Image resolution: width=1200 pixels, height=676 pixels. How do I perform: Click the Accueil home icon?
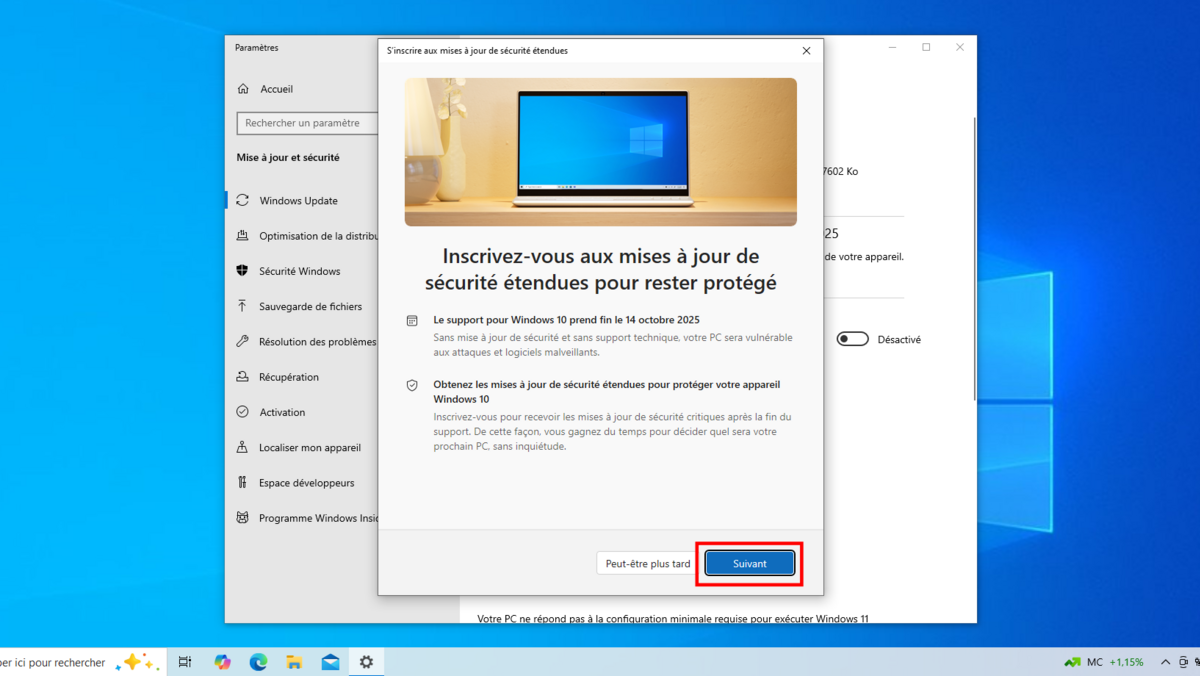coord(243,89)
